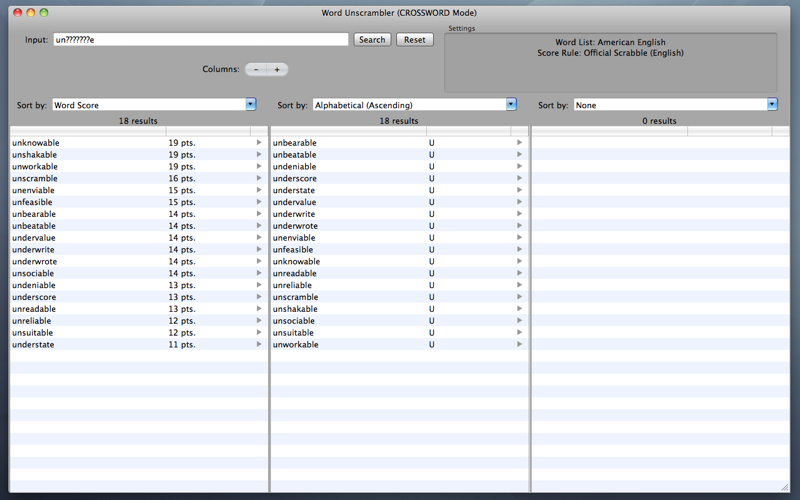Open the Word Score sort dropdown
Screen dimensions: 800x500
[154, 105]
